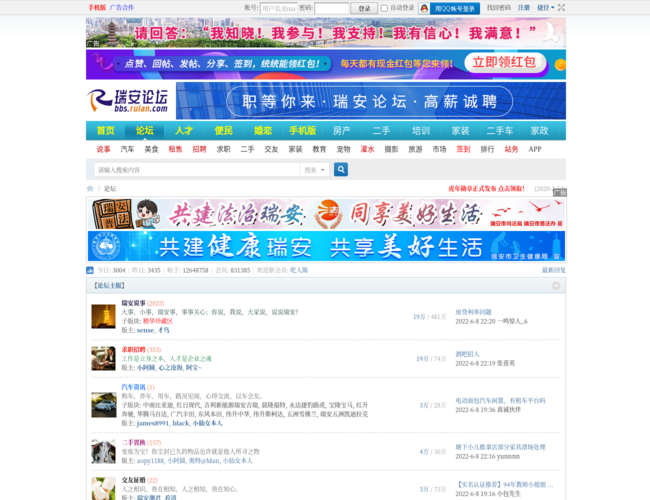Click the 最新回复 link
The height and width of the screenshot is (500, 650).
click(554, 270)
